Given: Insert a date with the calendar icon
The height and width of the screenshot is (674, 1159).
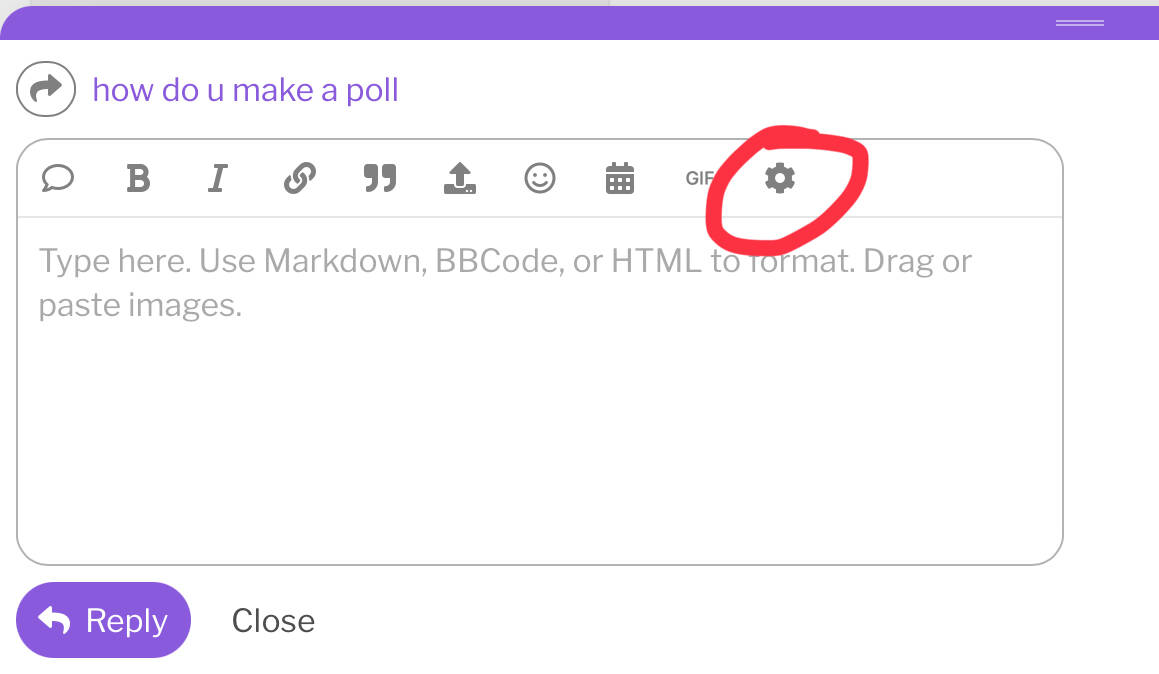Looking at the screenshot, I should click(619, 178).
